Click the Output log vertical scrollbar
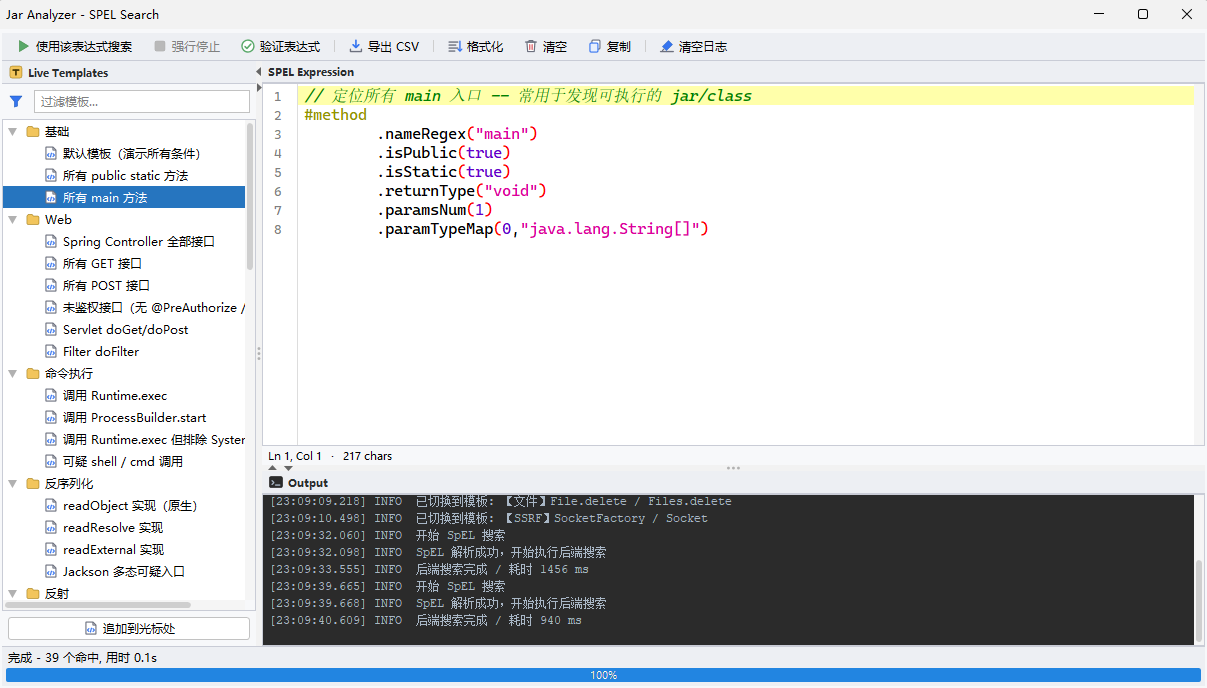Viewport: 1207px width, 688px height. (1199, 600)
